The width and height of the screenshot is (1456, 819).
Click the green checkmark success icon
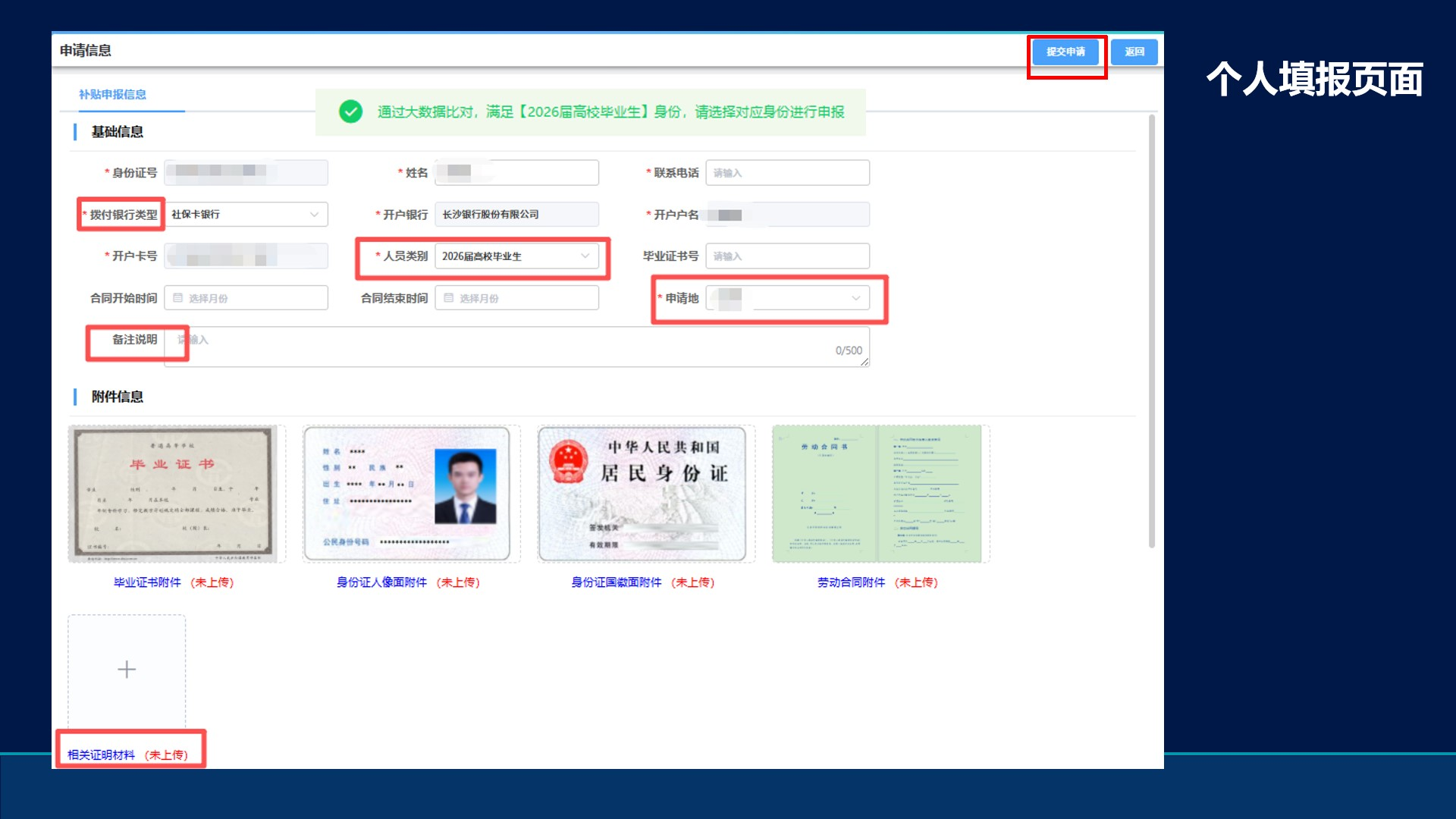(x=350, y=111)
